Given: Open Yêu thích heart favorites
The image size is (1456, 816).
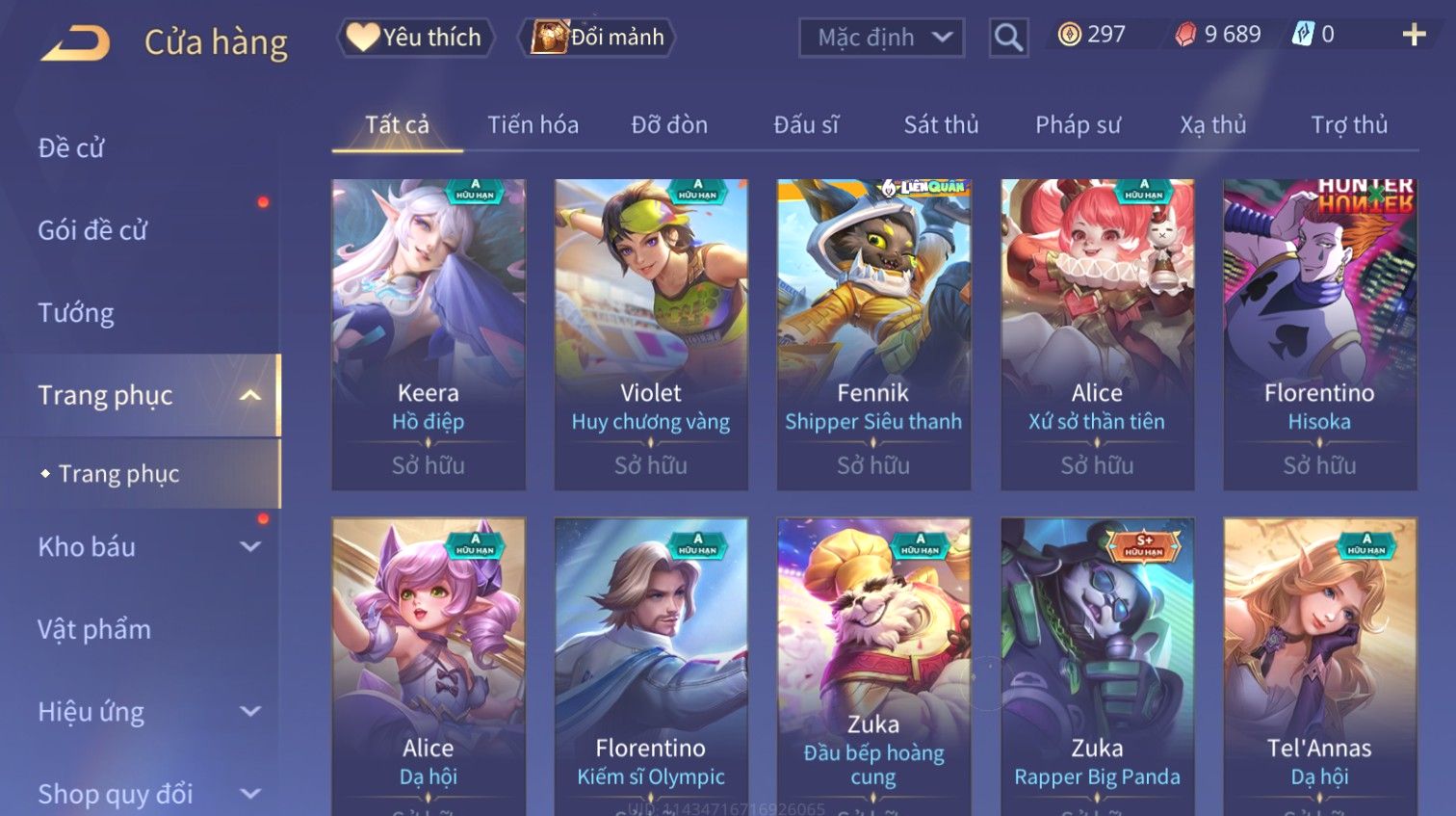Looking at the screenshot, I should [x=415, y=38].
